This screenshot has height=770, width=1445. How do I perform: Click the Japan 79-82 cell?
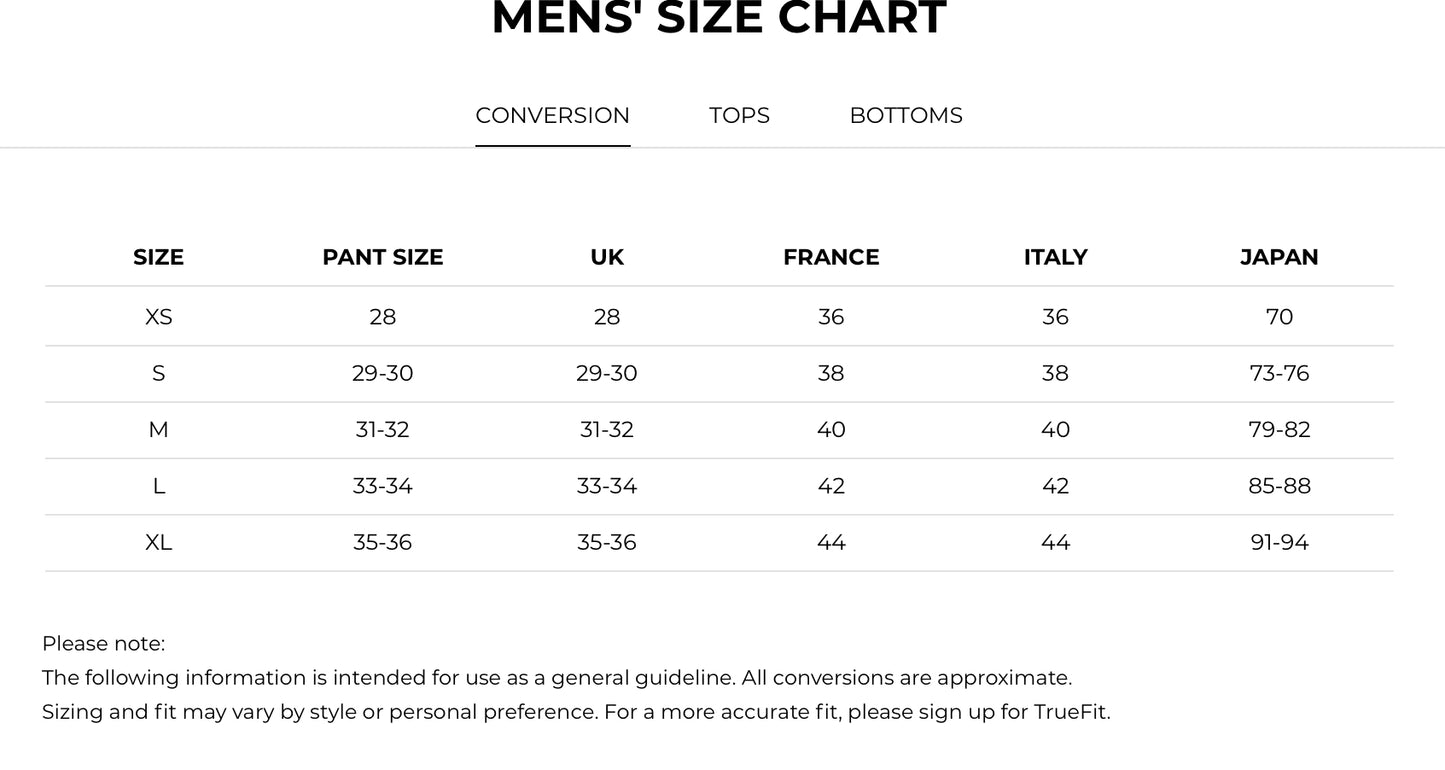[1279, 430]
